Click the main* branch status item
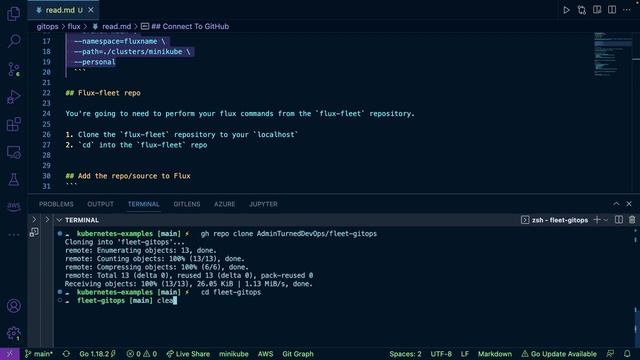640x360 pixels. (39, 354)
